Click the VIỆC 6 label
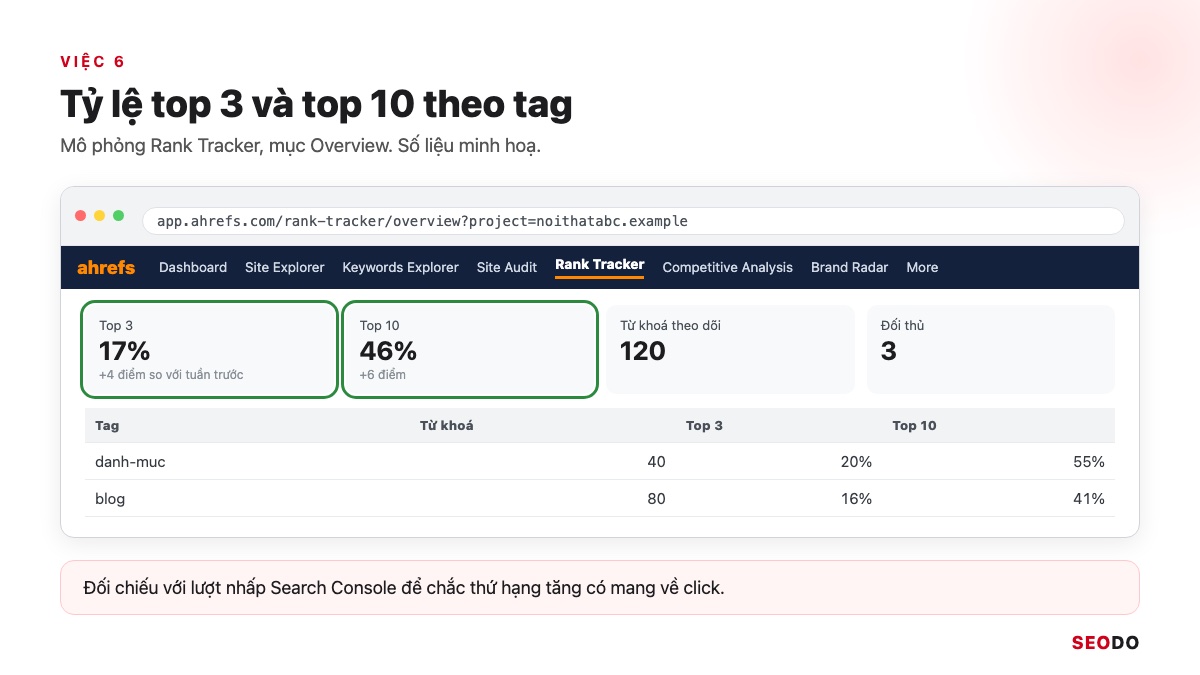Viewport: 1200px width, 675px height. [92, 62]
